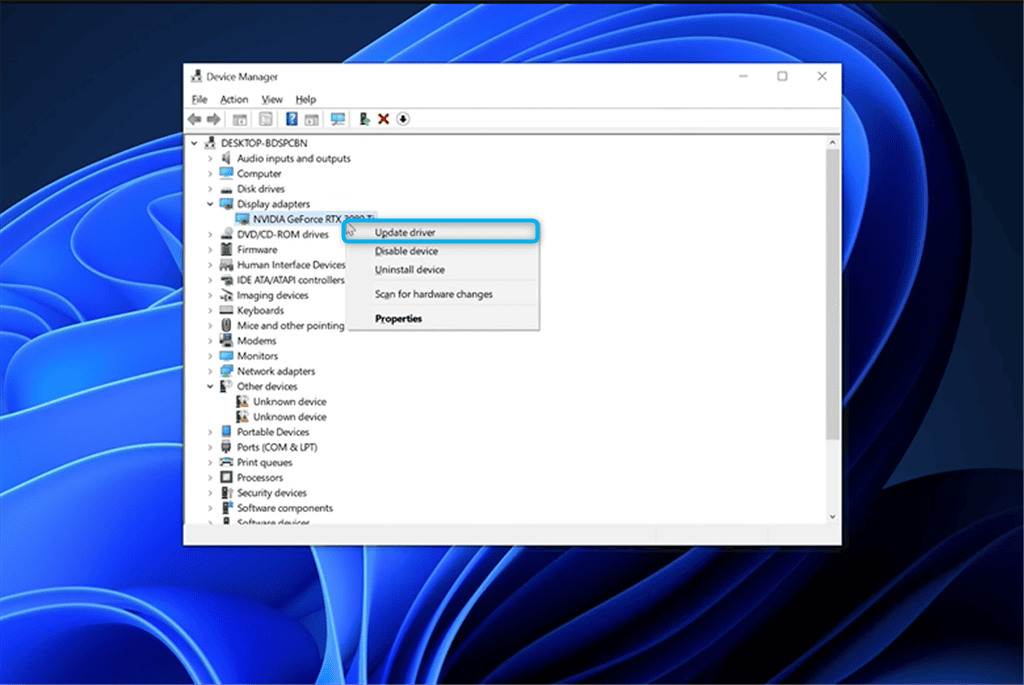Click the Help toolbar icon with question mark
Screen dimensions: 1024x685
pos(291,119)
